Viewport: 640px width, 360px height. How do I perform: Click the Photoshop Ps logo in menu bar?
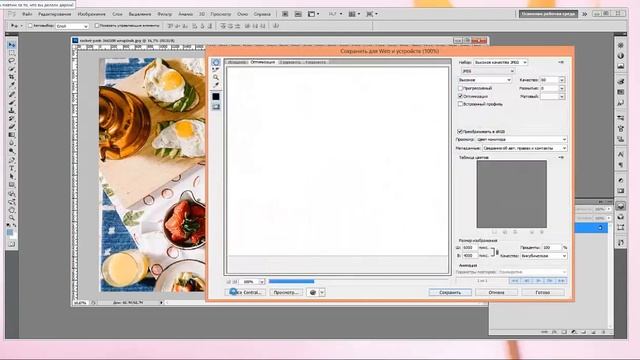pos(12,14)
